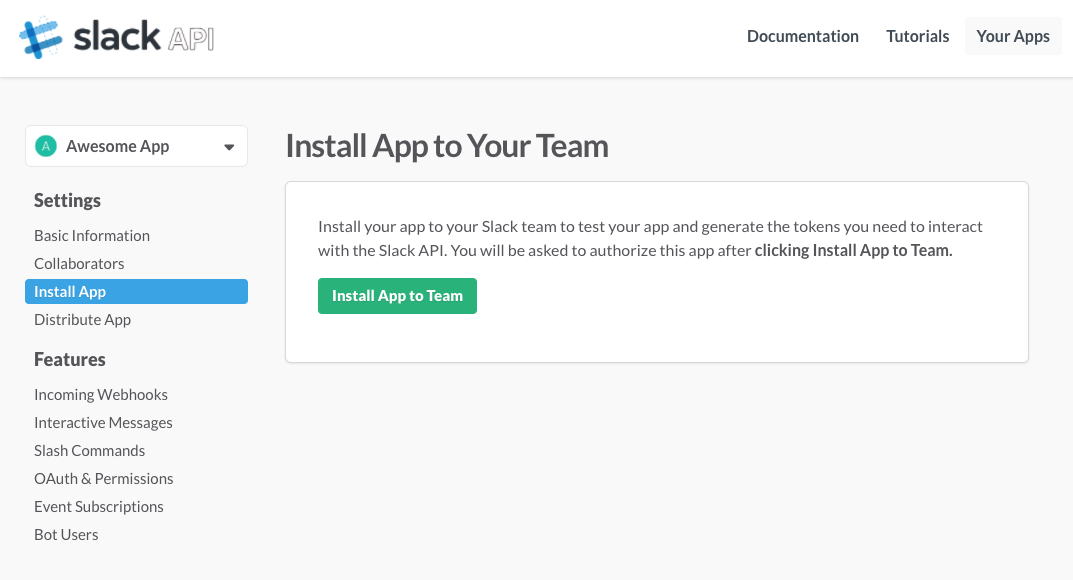Open the Awesome App switcher dropdown

pos(136,146)
